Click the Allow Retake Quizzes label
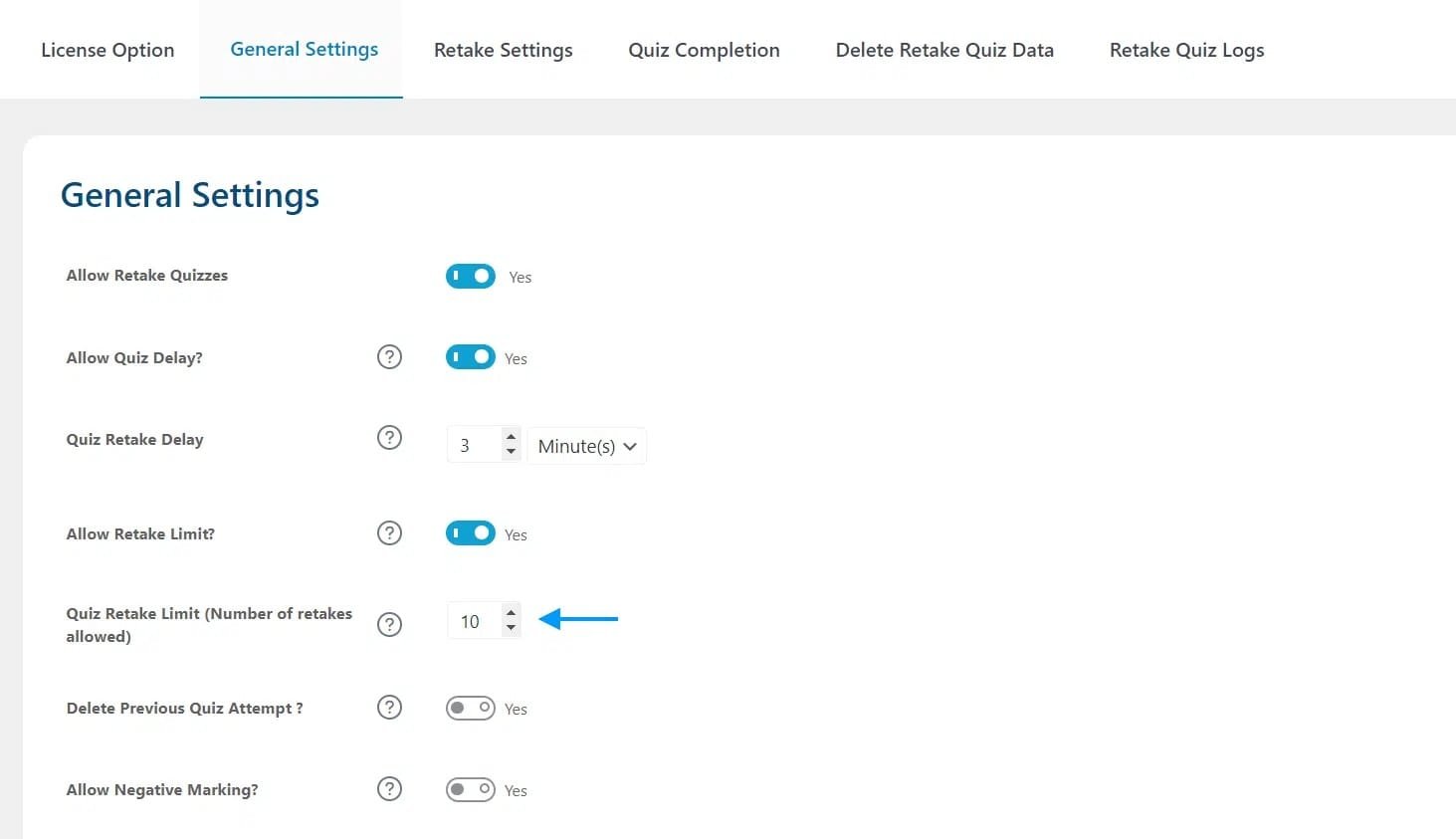This screenshot has height=839, width=1456. click(x=147, y=275)
